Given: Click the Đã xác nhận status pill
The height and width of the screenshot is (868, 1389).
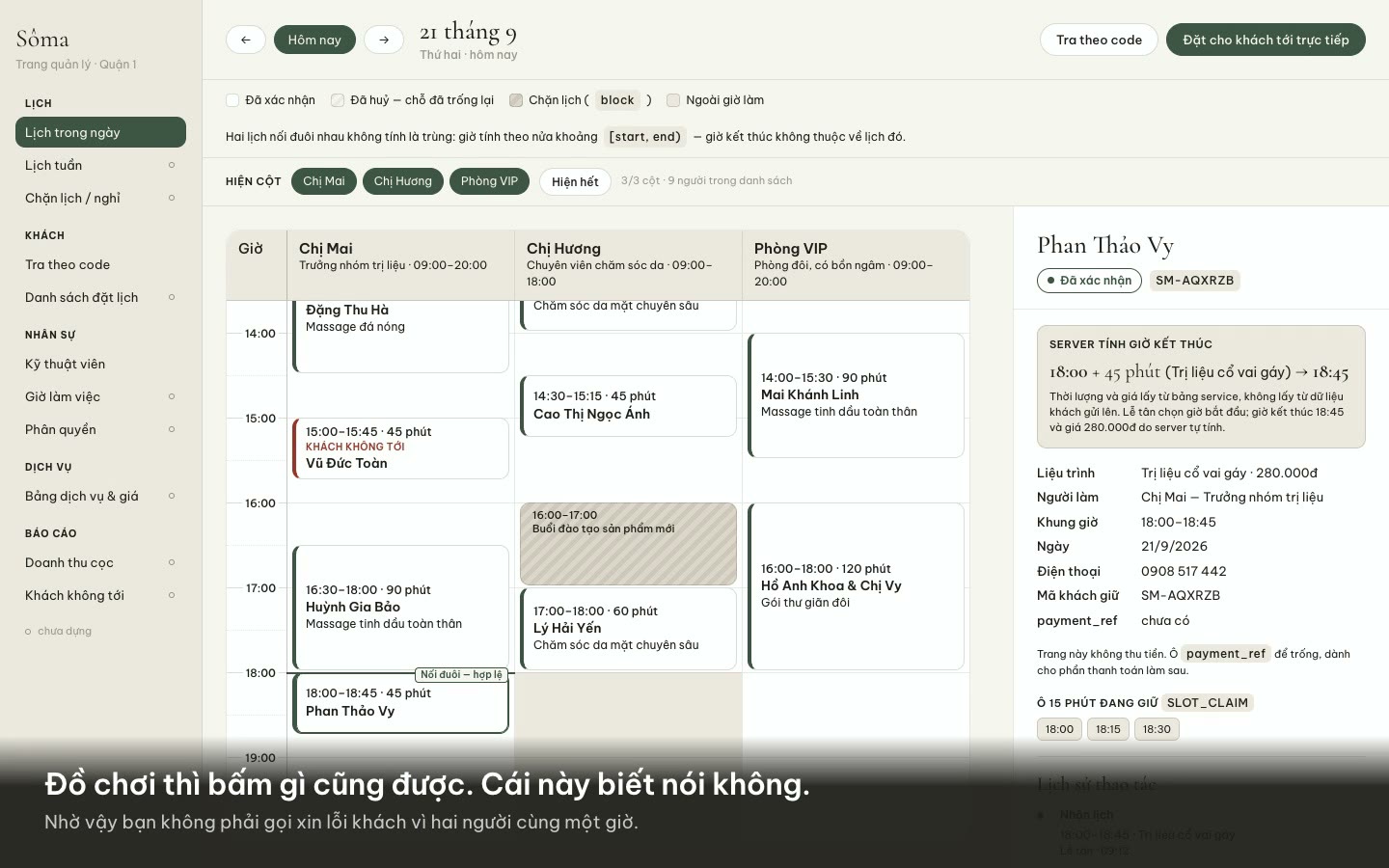Looking at the screenshot, I should pos(1089,281).
